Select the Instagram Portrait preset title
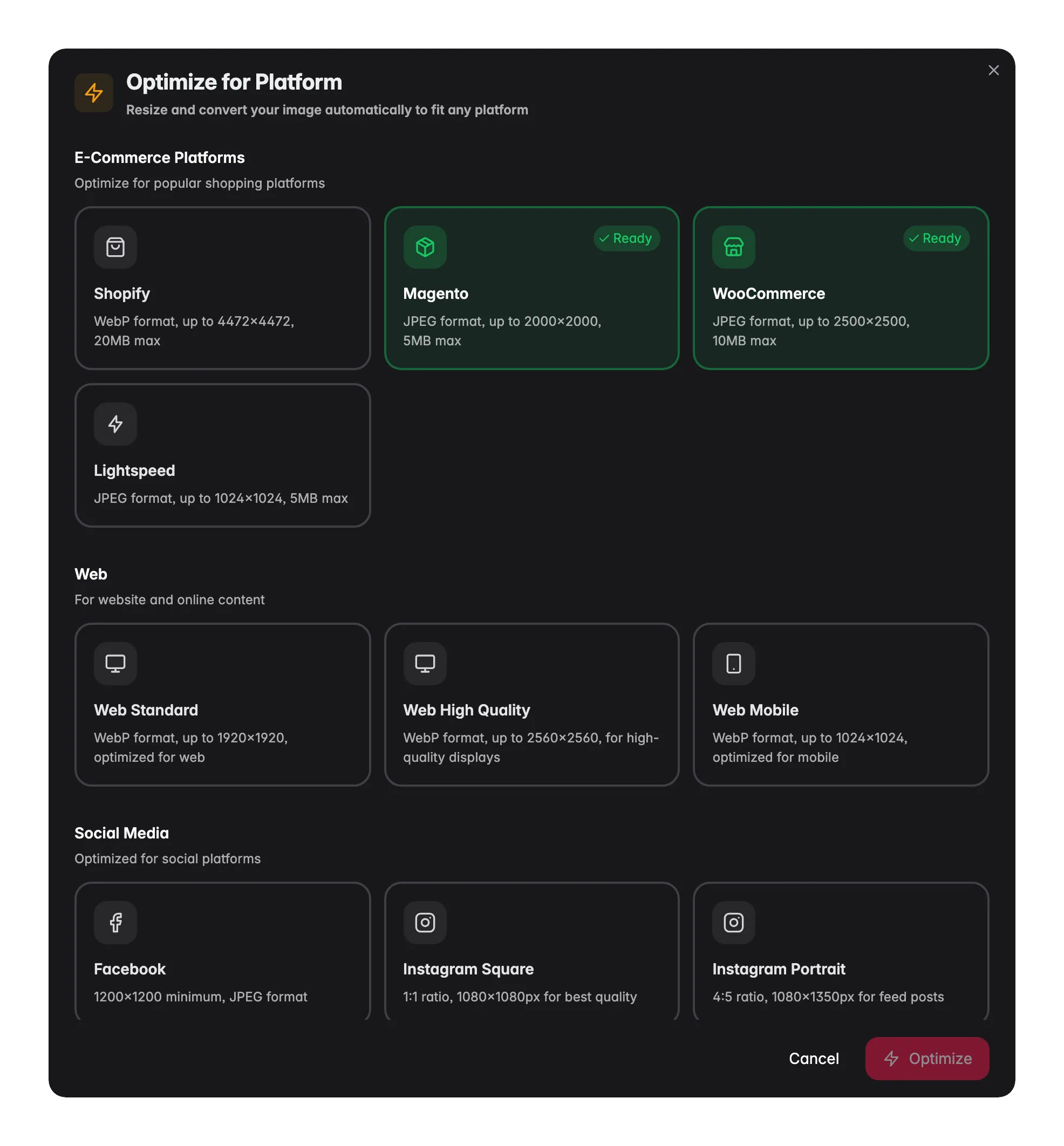1064x1146 pixels. click(x=779, y=969)
